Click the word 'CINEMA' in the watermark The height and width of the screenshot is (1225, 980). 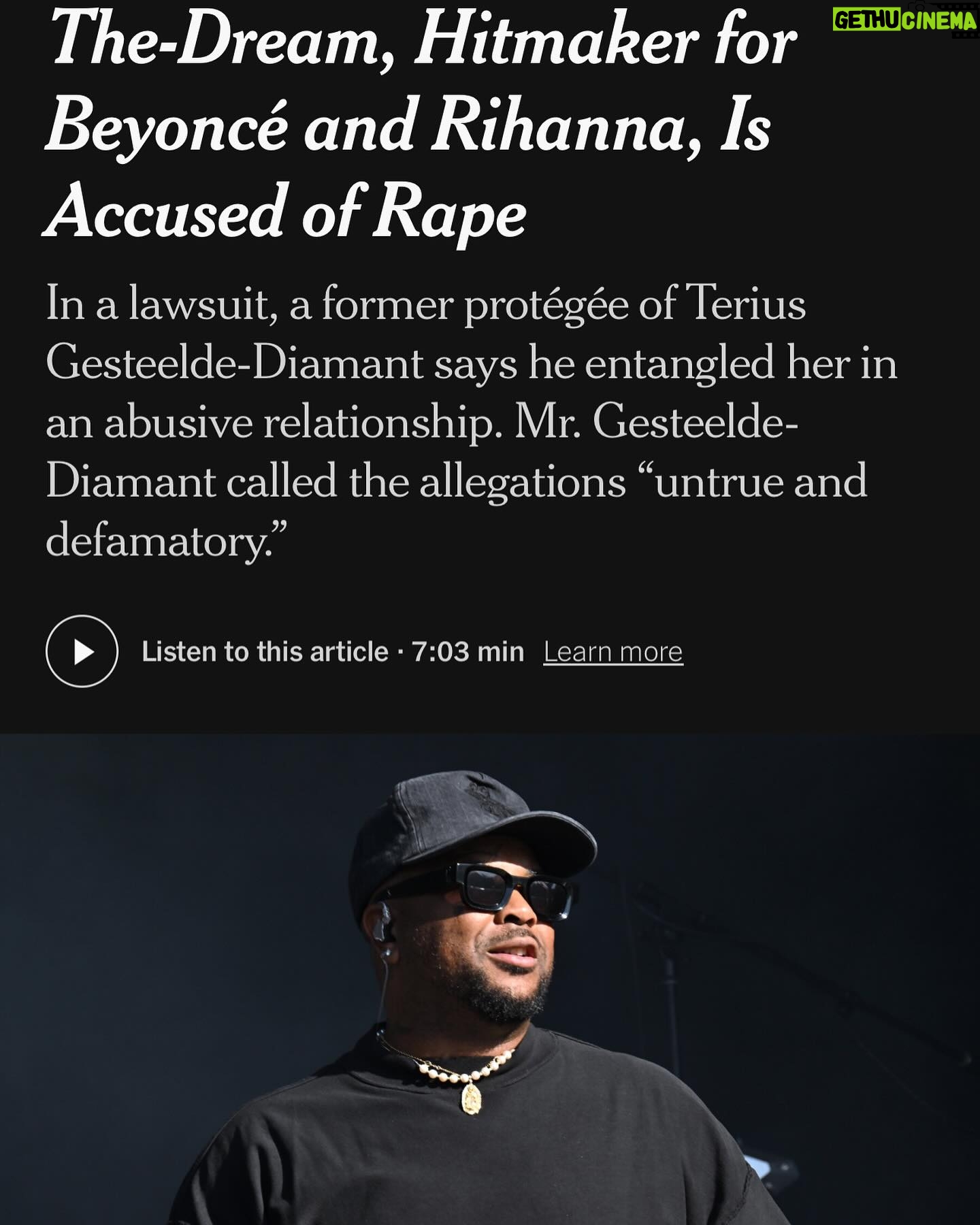tap(940, 20)
